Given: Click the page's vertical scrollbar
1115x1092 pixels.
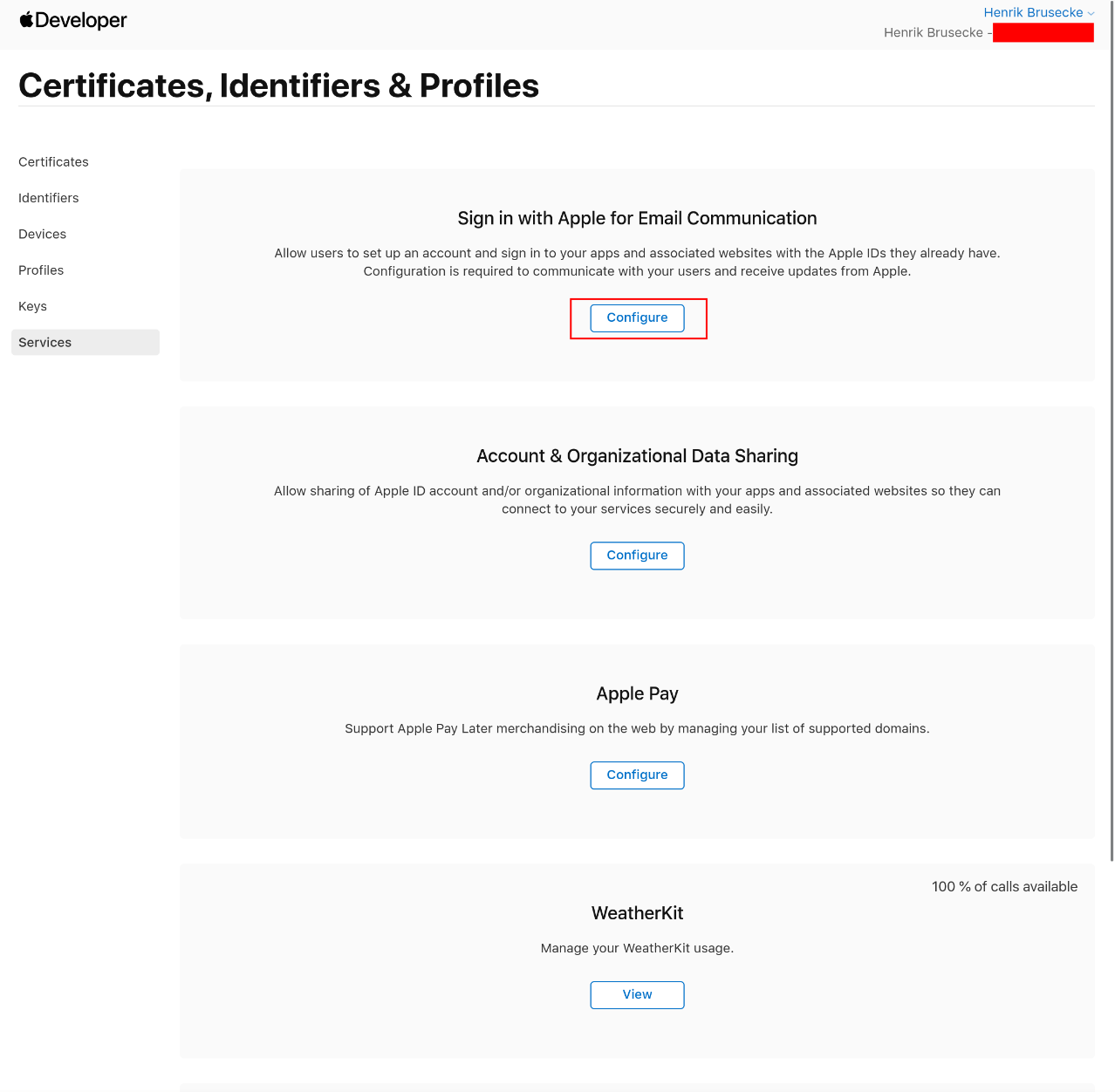Looking at the screenshot, I should coord(1111,436).
